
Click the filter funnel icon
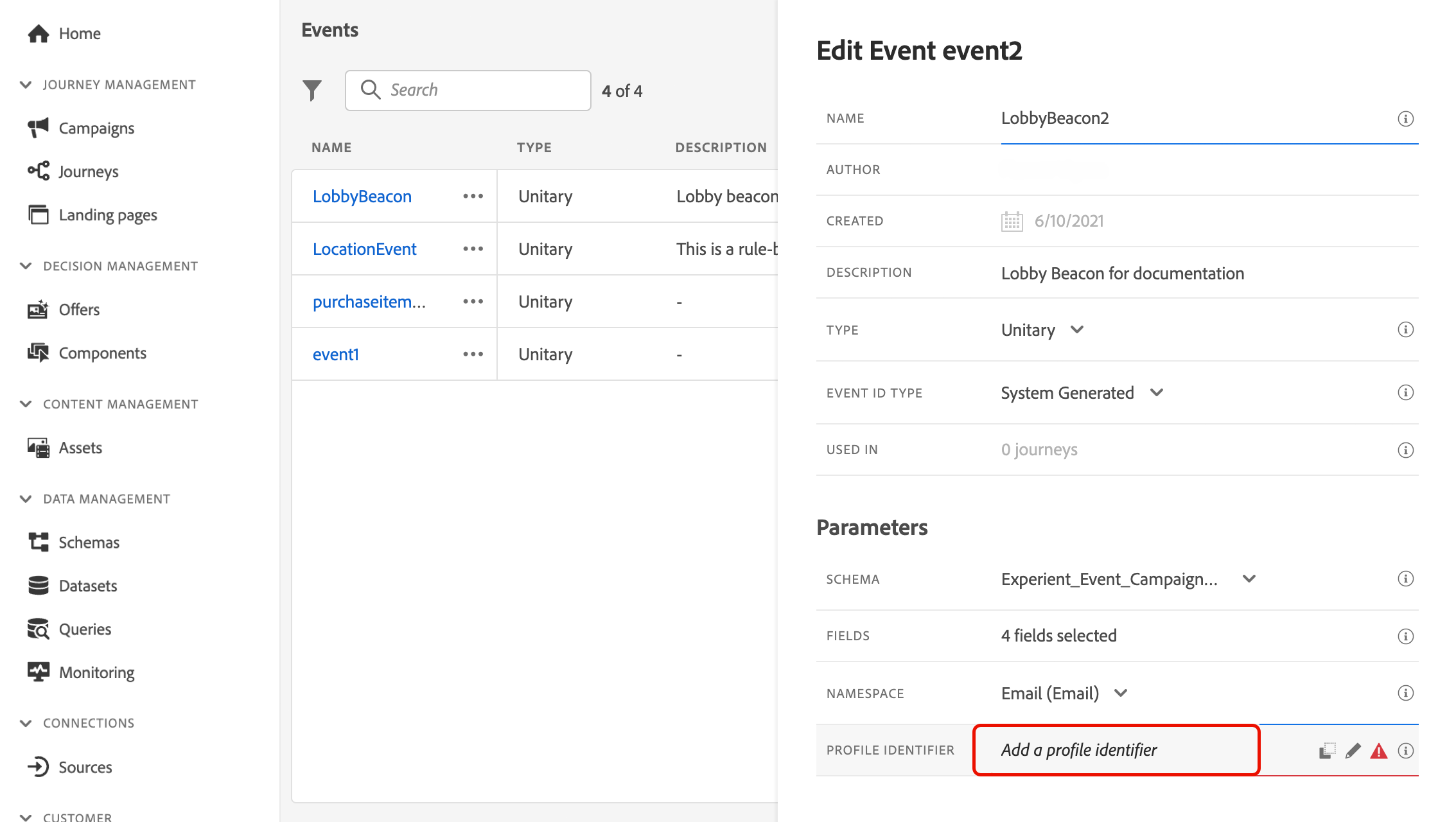[x=312, y=91]
